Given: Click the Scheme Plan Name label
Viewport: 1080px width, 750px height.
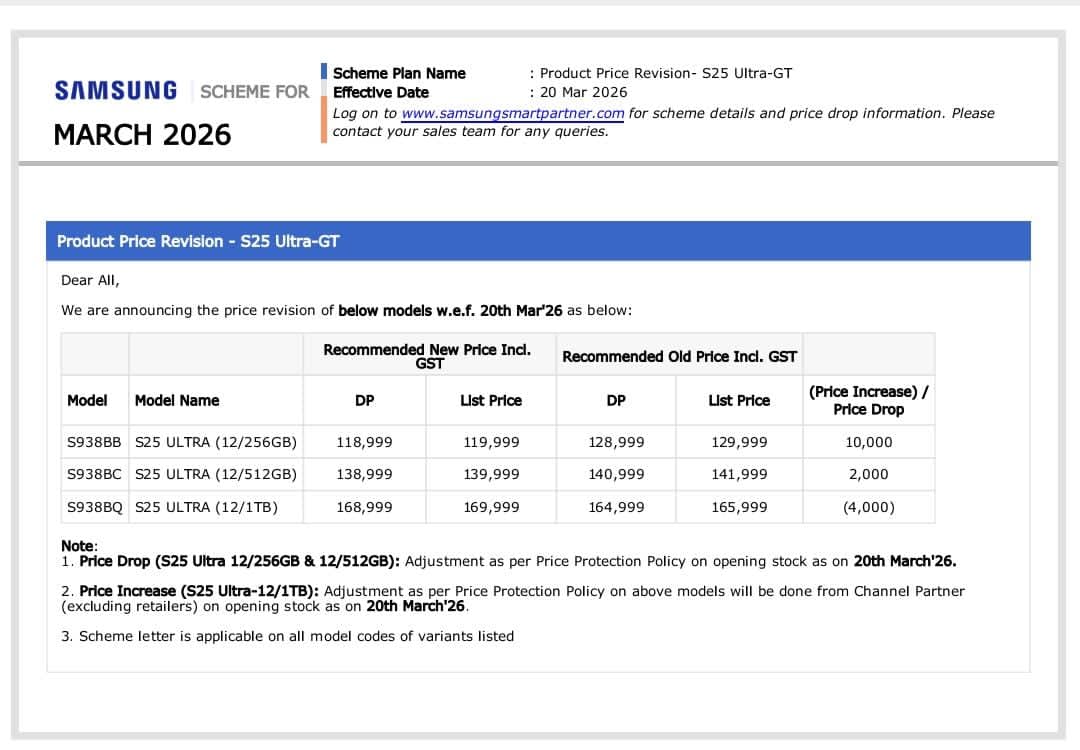Looking at the screenshot, I should pyautogui.click(x=399, y=73).
